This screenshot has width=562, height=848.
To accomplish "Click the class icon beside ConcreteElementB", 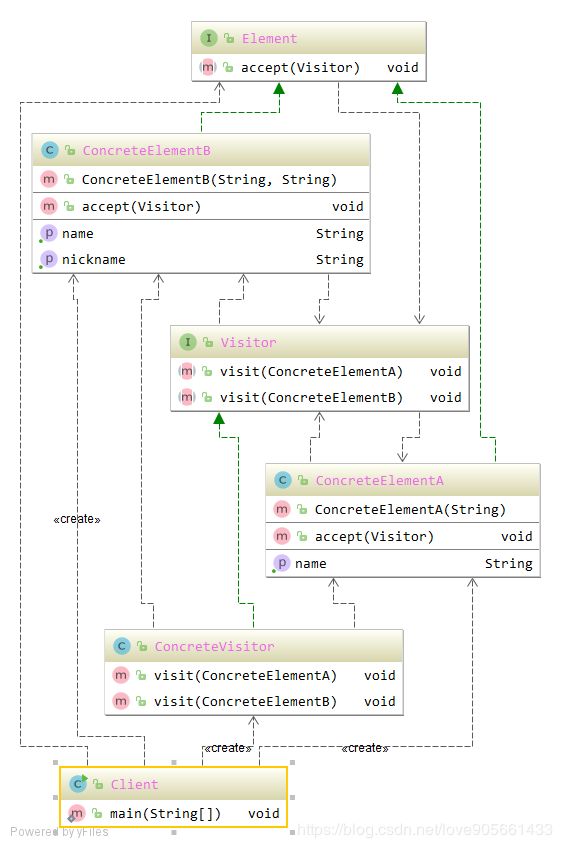I will [50, 150].
